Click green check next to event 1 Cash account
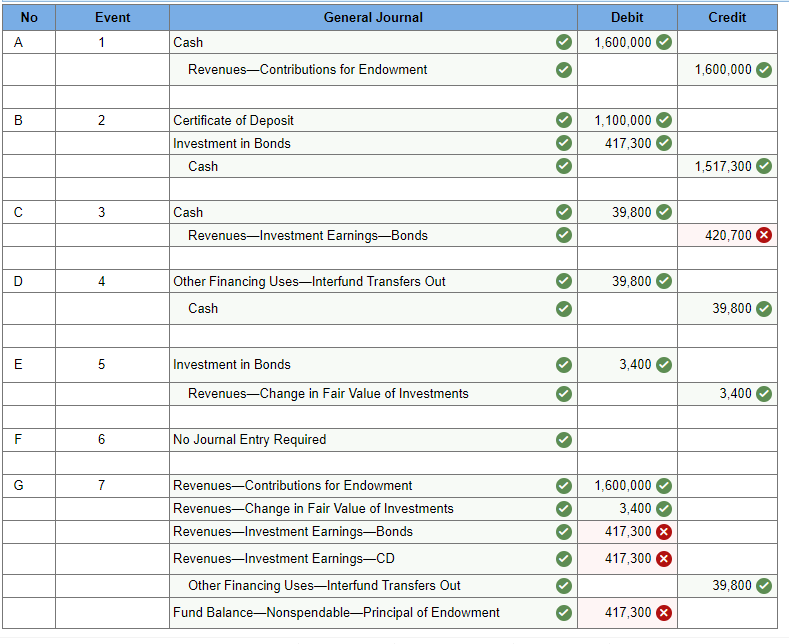789x644 pixels. 564,42
